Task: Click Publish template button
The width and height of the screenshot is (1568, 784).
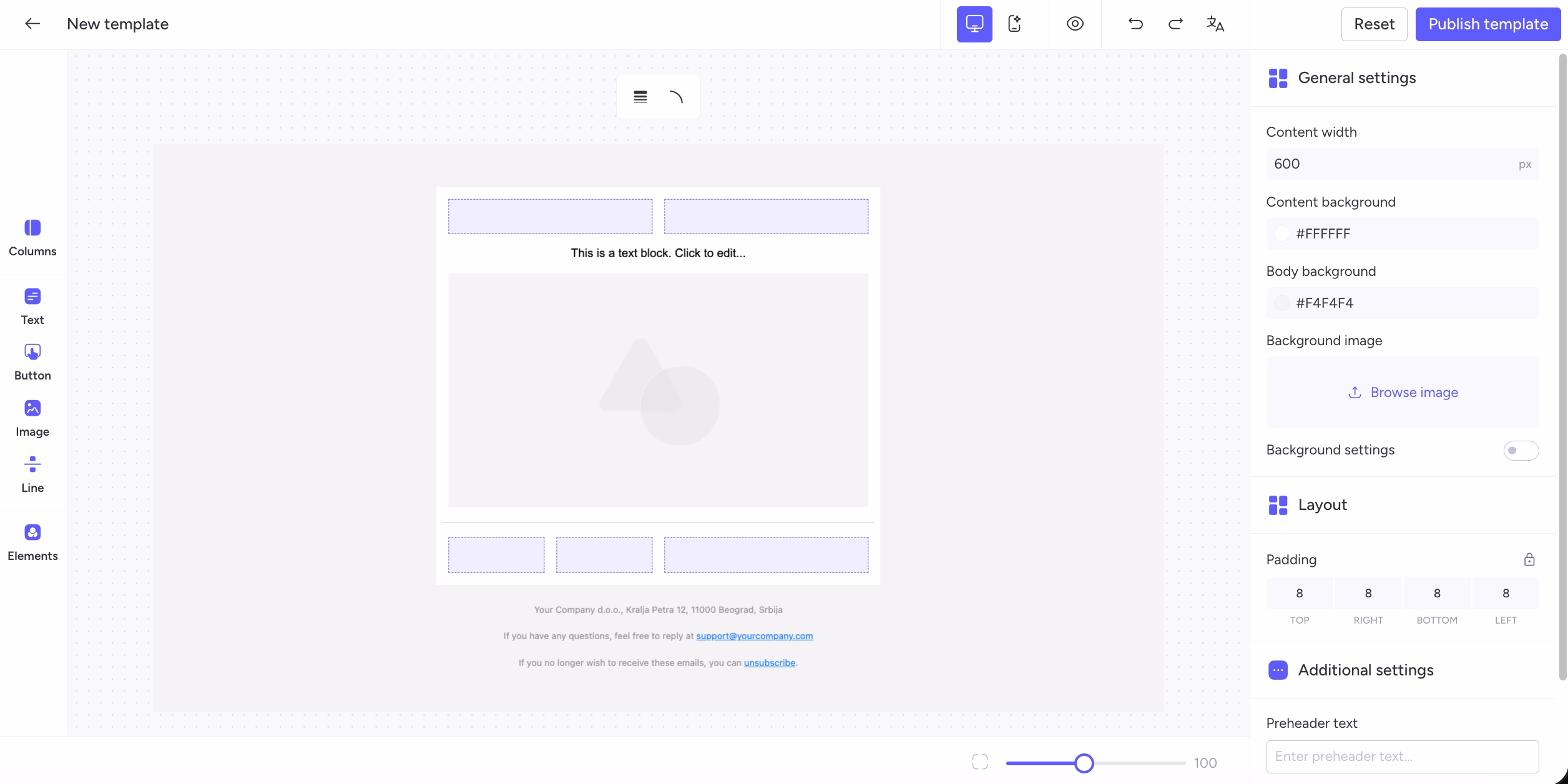Action: click(x=1488, y=24)
